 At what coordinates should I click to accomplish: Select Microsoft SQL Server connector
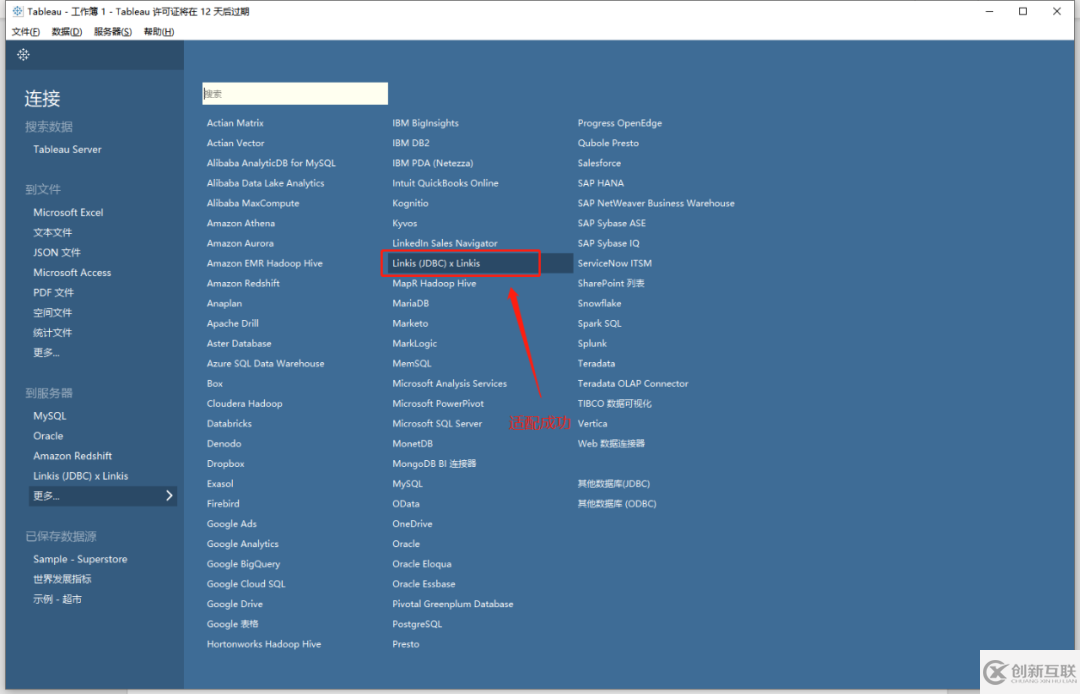click(437, 423)
